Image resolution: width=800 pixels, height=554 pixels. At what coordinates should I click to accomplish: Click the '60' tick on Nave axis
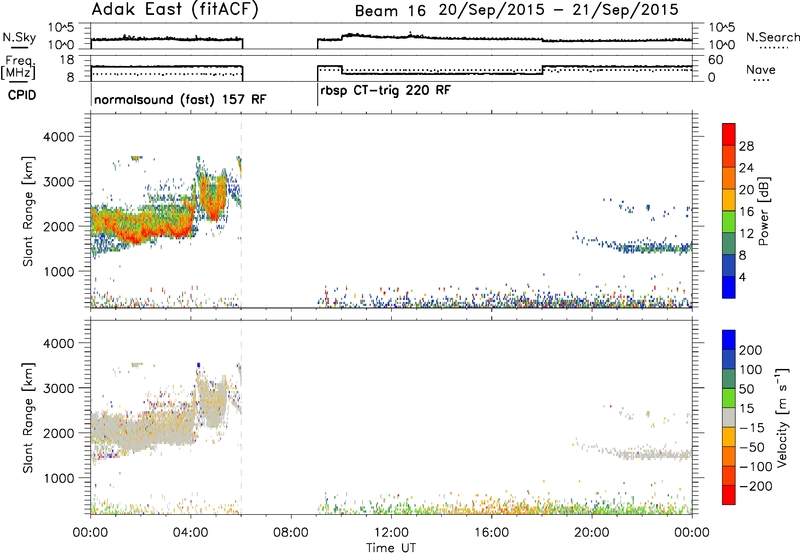716,60
